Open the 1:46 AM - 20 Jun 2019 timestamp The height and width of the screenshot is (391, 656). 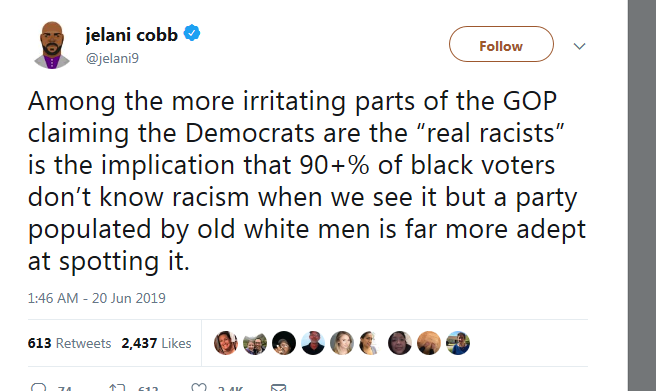pos(97,298)
